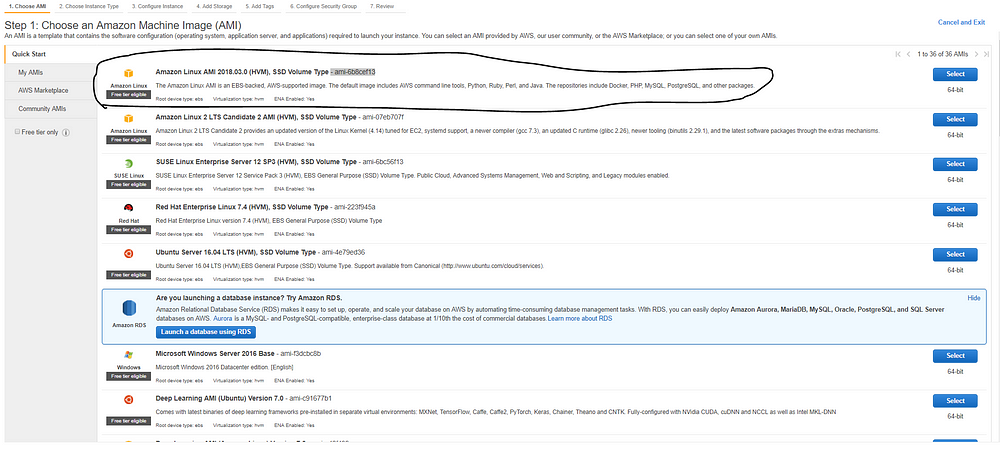Enable the Free tier only checkbox
The height and width of the screenshot is (456, 1000).
pos(17,132)
